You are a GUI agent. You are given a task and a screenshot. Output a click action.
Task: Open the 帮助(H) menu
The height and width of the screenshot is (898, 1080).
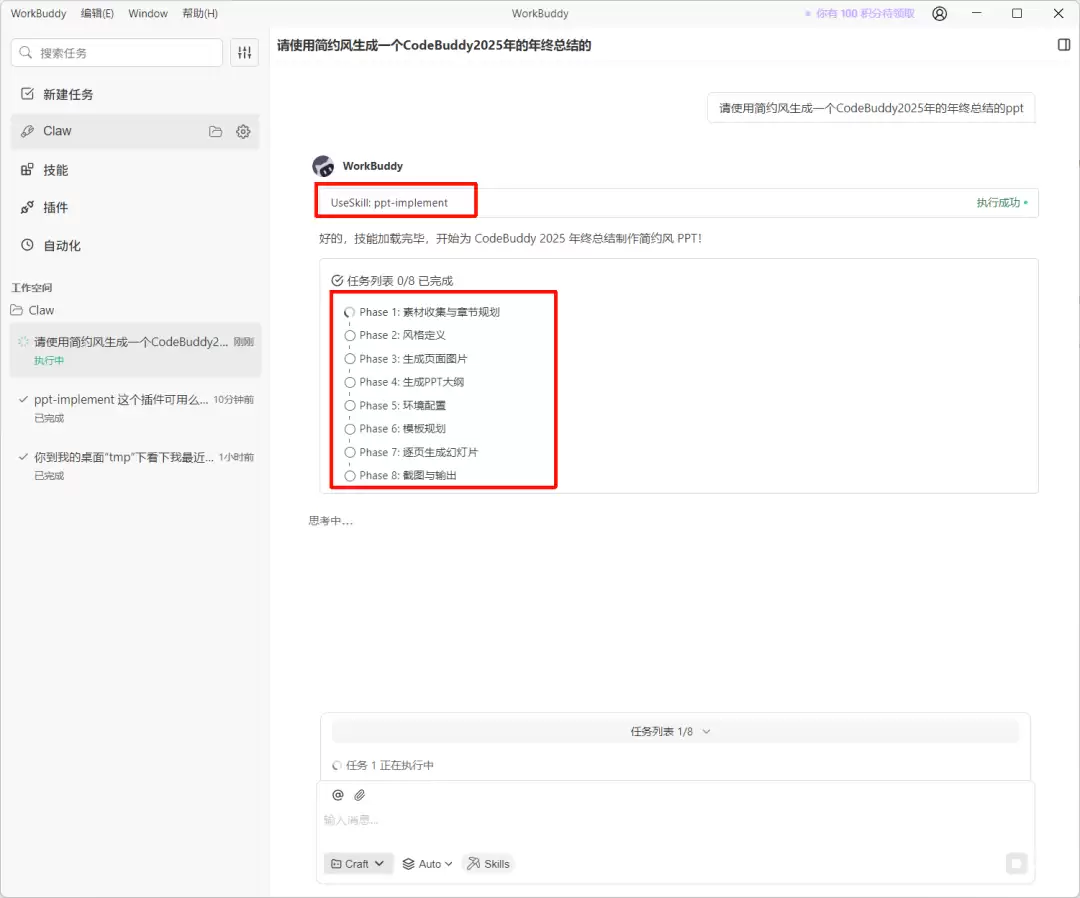[x=200, y=14]
